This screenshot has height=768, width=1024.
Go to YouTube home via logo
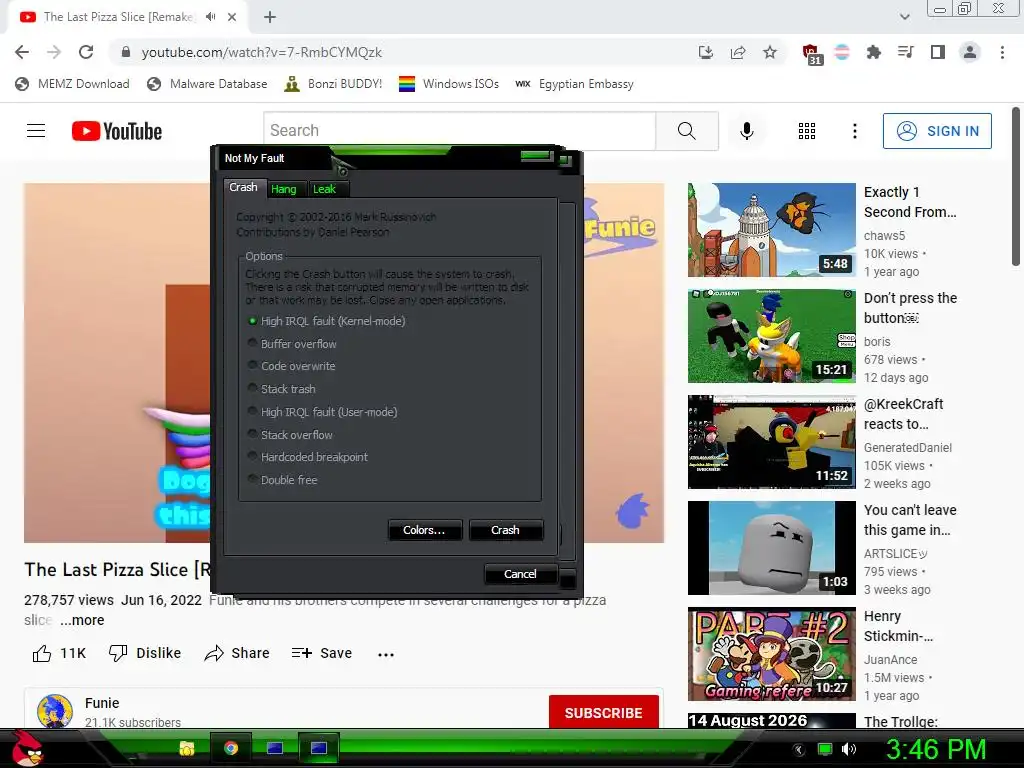[117, 131]
